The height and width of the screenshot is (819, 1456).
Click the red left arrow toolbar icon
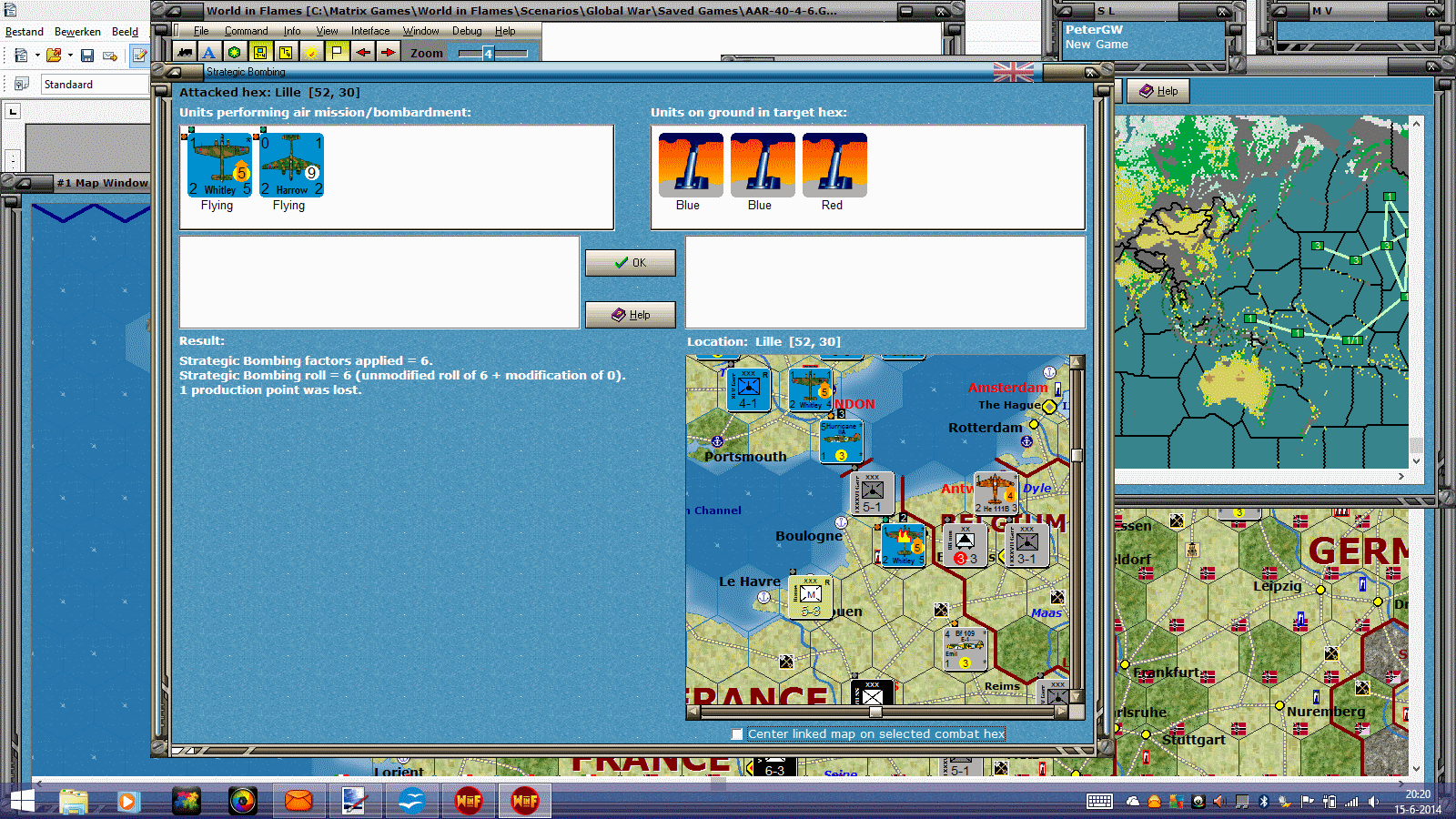point(363,53)
